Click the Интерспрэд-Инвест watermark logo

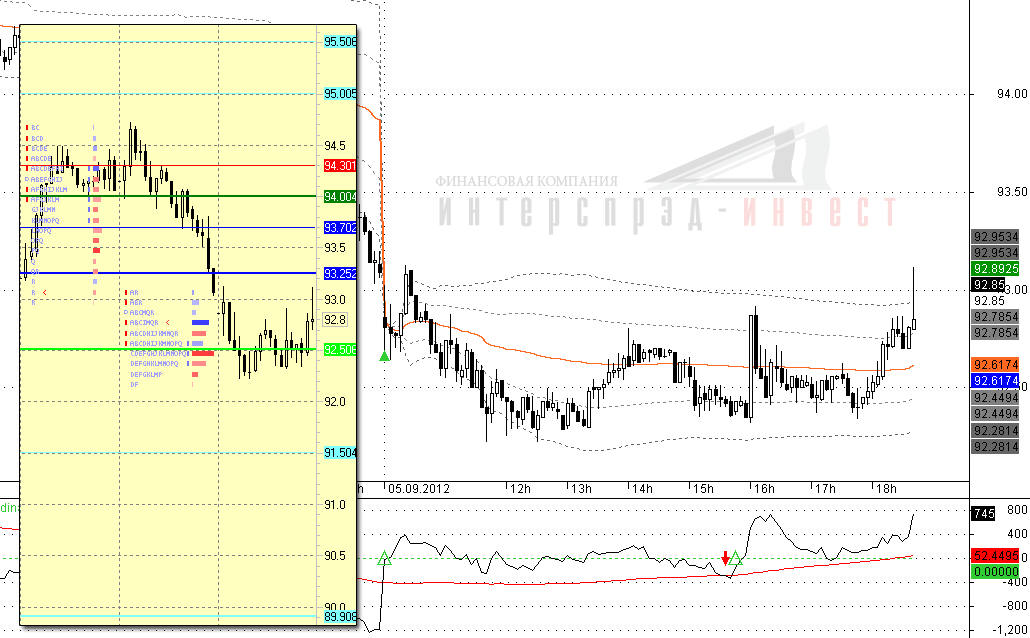coord(667,179)
